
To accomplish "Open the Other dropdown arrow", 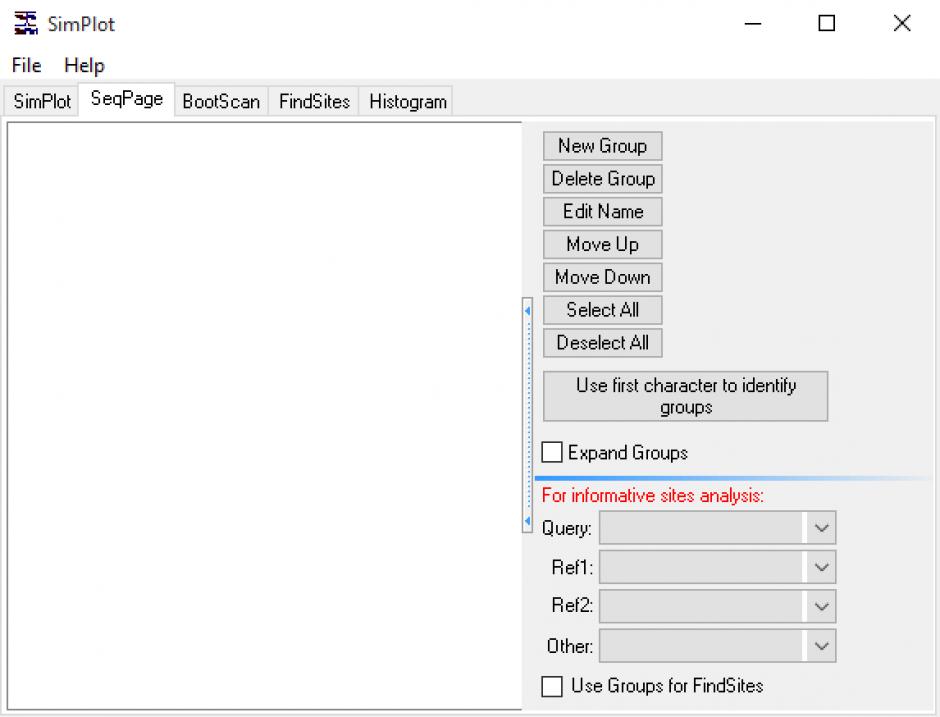I will tap(821, 646).
